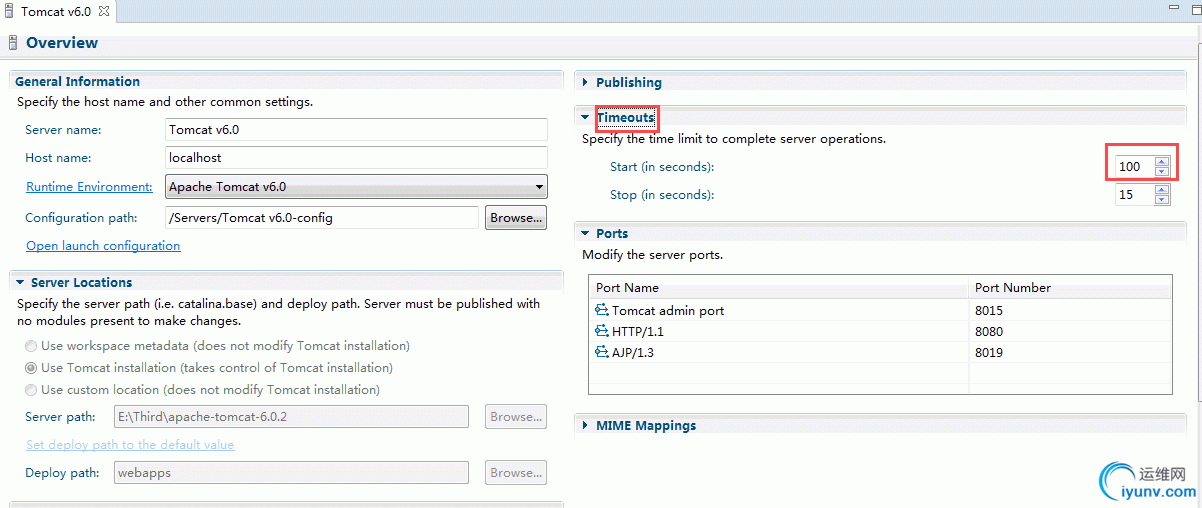The height and width of the screenshot is (508, 1202).
Task: Click the Start seconds value field
Action: click(x=1135, y=166)
